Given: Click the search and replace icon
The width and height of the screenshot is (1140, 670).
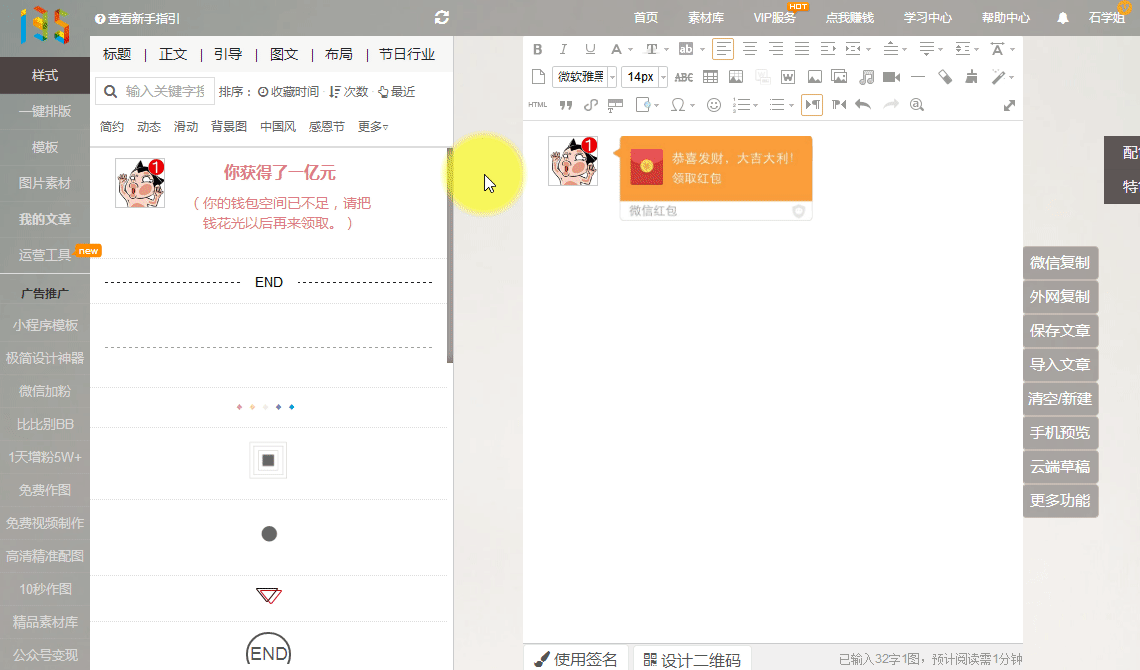Looking at the screenshot, I should [917, 105].
